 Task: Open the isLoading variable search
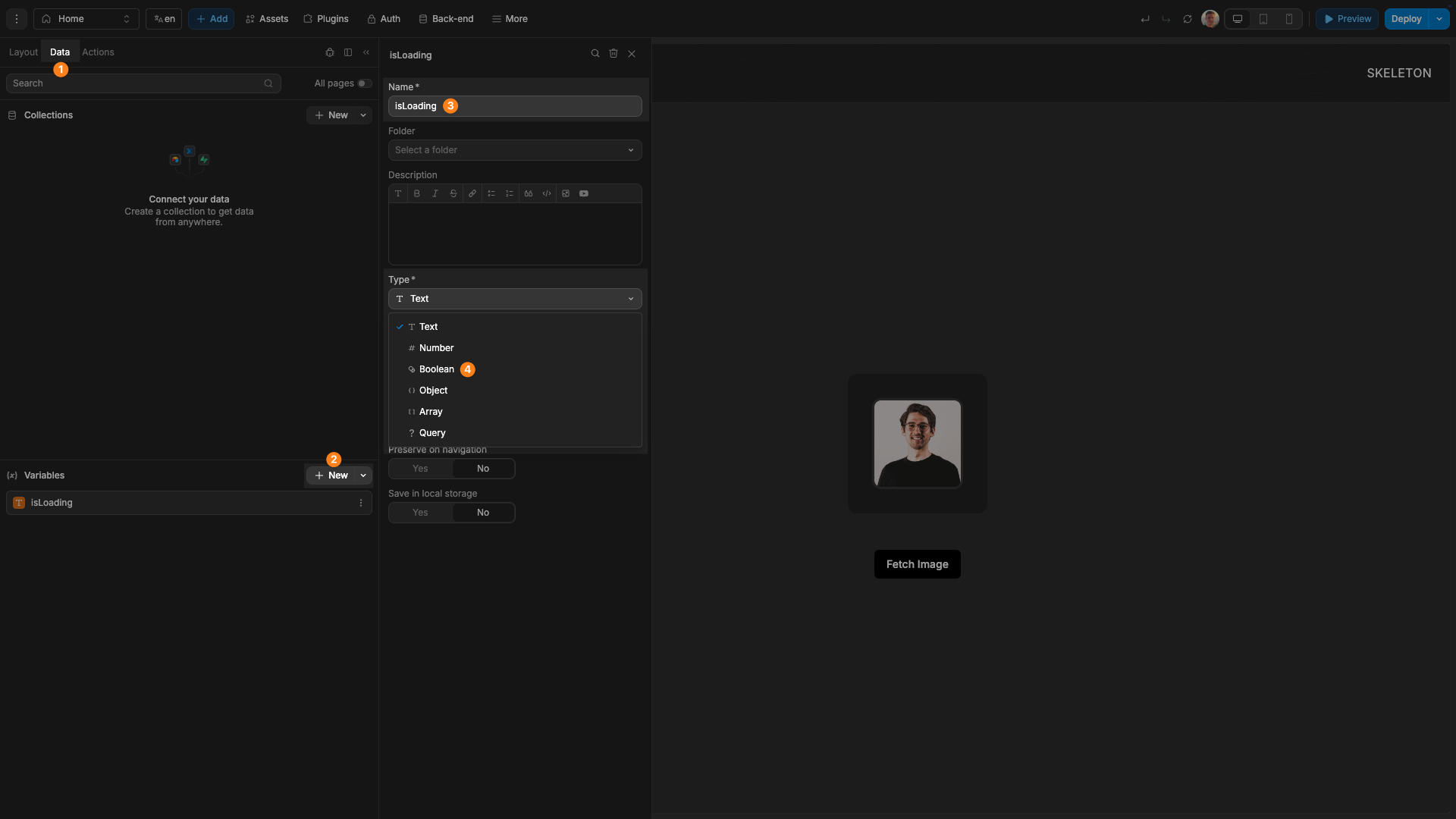596,54
